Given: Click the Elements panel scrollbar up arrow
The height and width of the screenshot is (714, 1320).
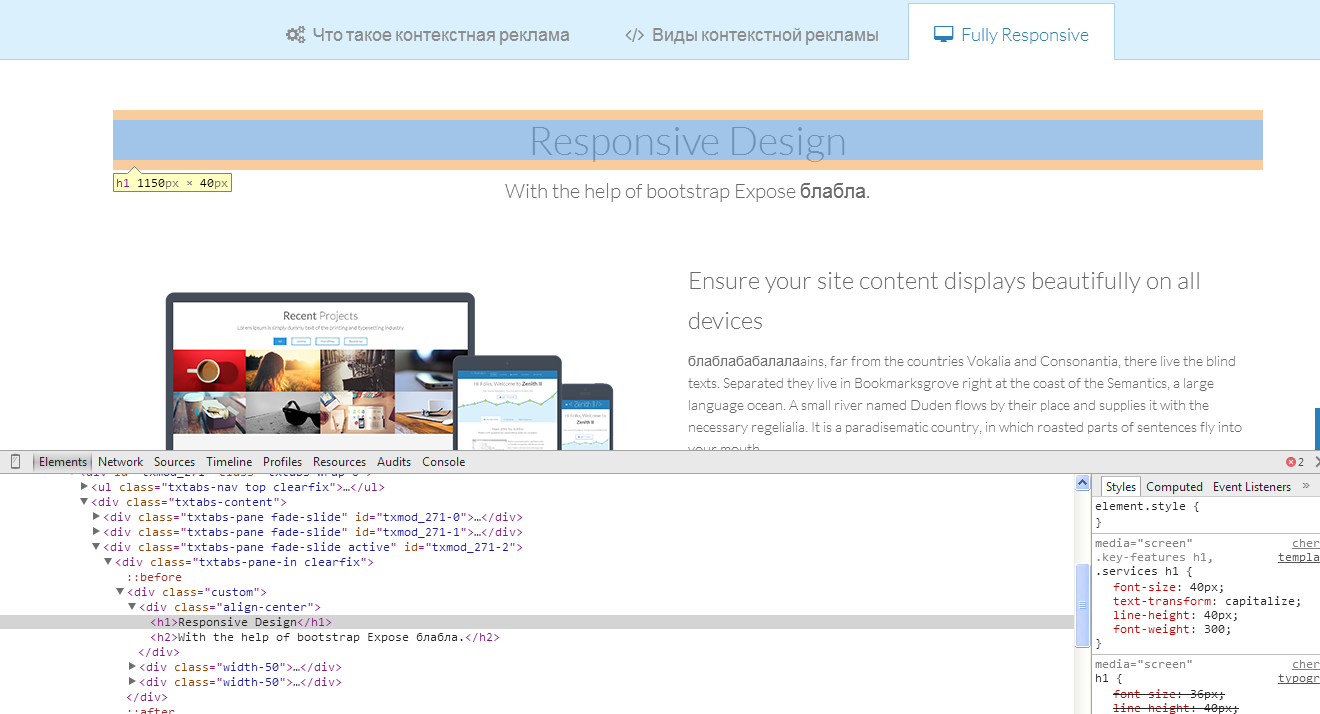Looking at the screenshot, I should 1082,484.
